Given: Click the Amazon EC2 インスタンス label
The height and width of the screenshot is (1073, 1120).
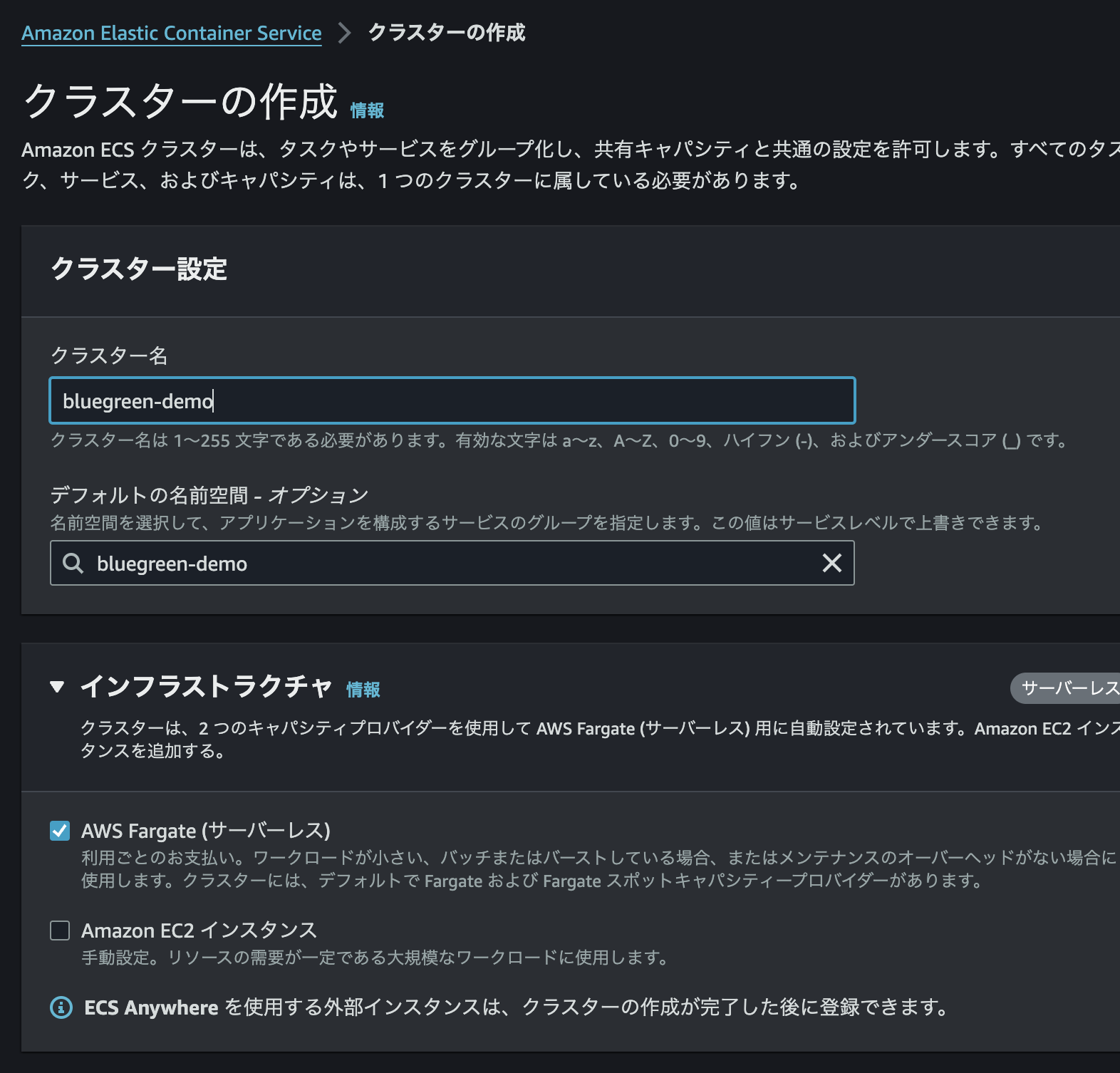Looking at the screenshot, I should (x=199, y=931).
